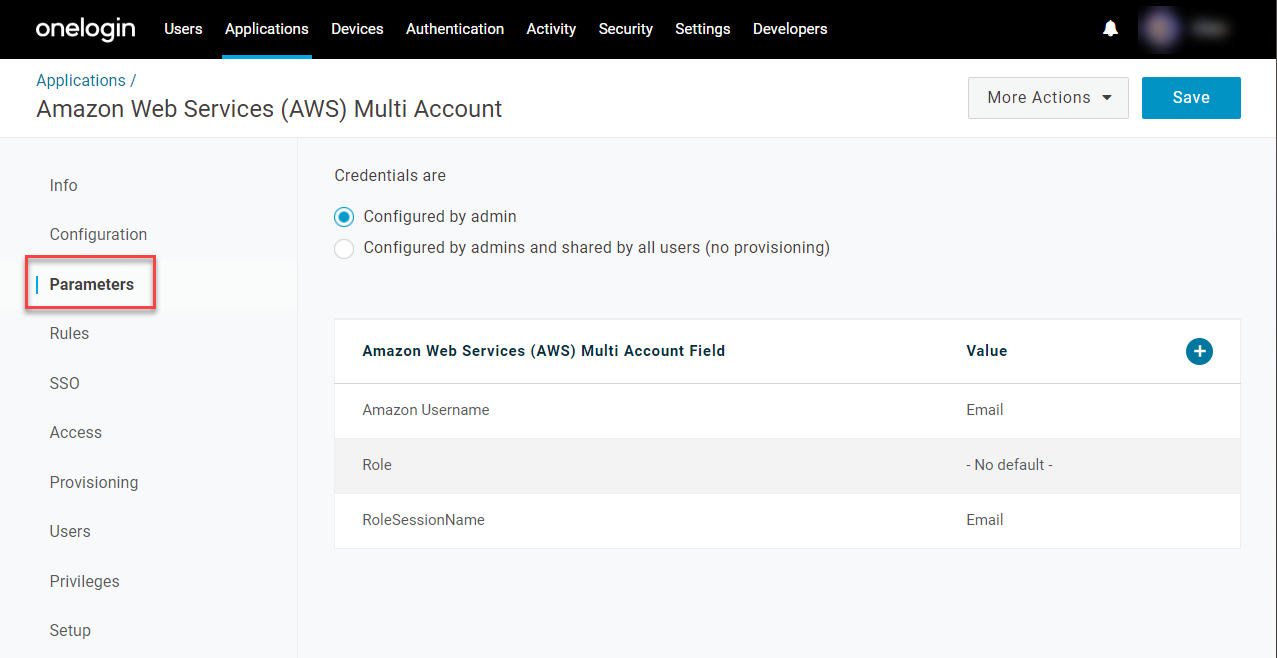The height and width of the screenshot is (658, 1277).
Task: Expand the More Actions dropdown
Action: click(x=1048, y=98)
